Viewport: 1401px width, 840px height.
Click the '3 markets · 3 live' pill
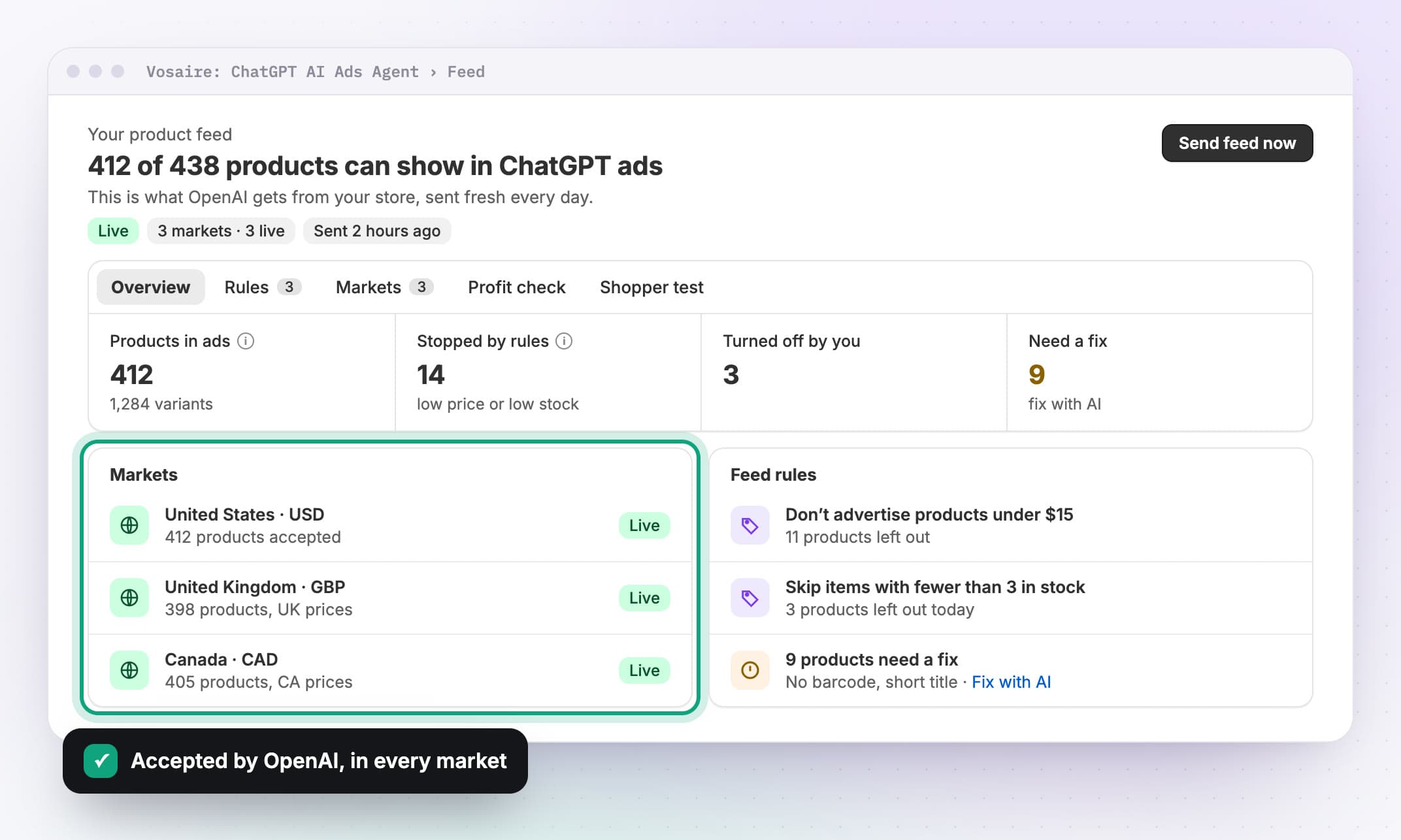point(221,231)
